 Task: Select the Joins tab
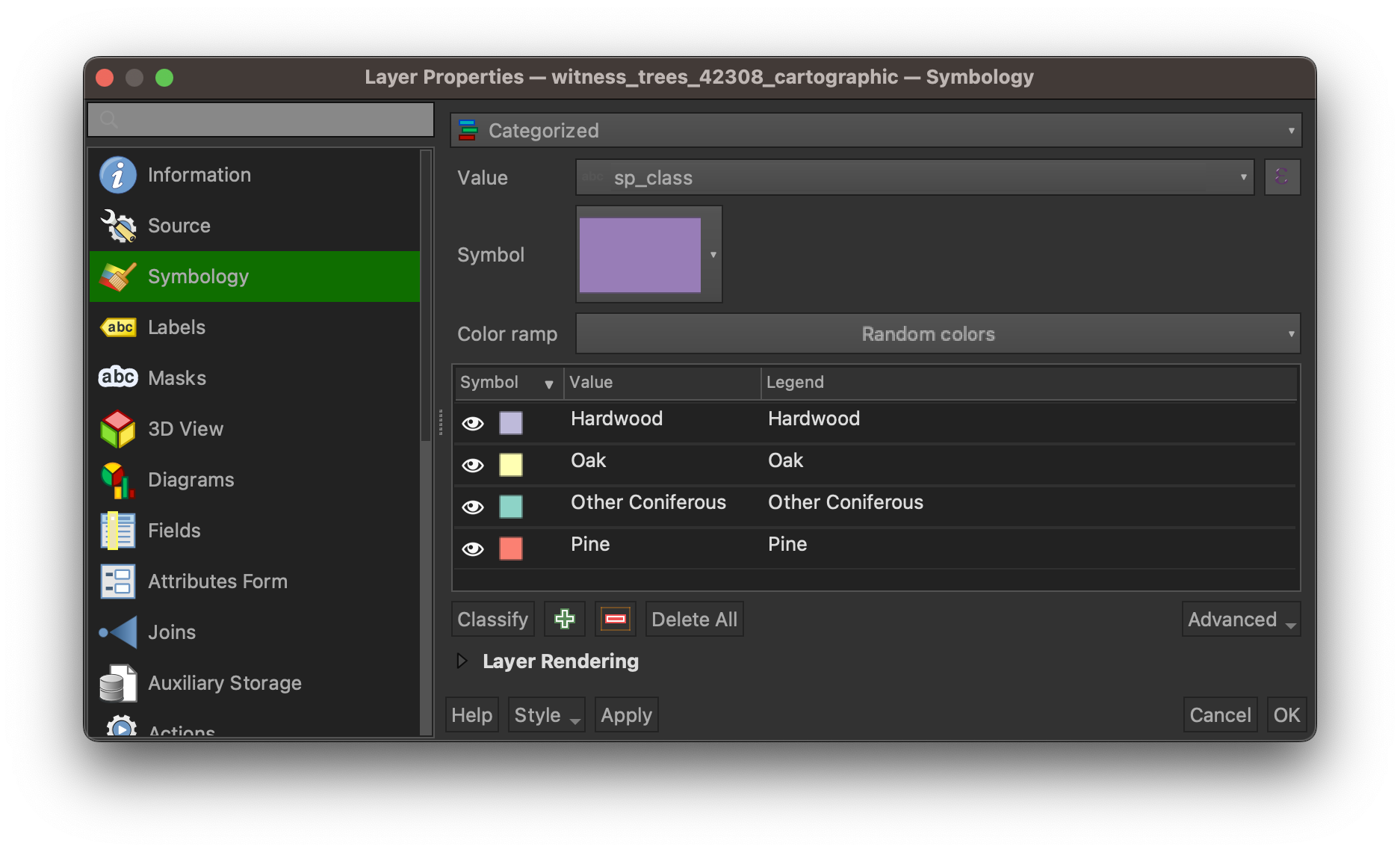255,632
